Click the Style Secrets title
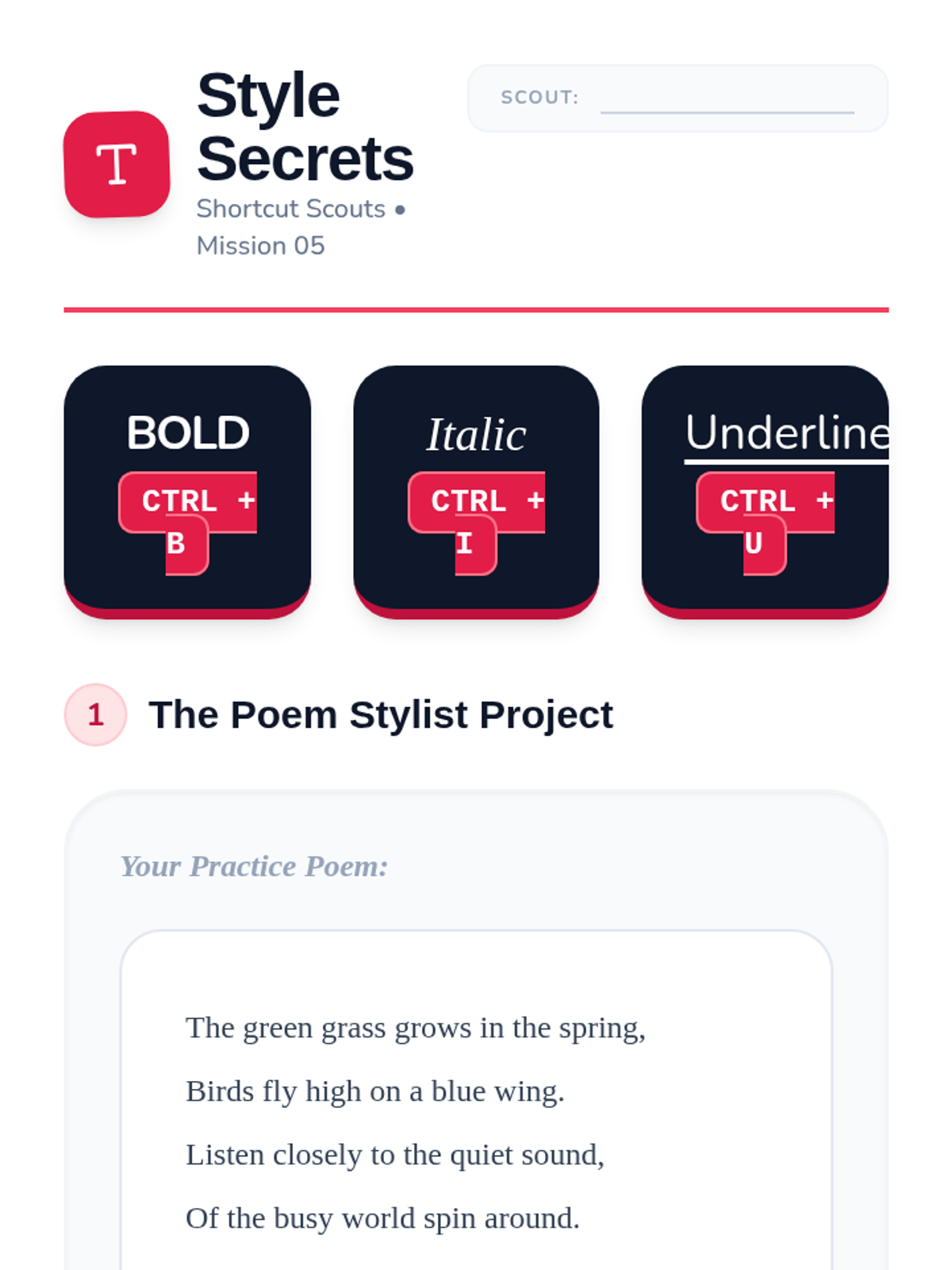 (305, 127)
